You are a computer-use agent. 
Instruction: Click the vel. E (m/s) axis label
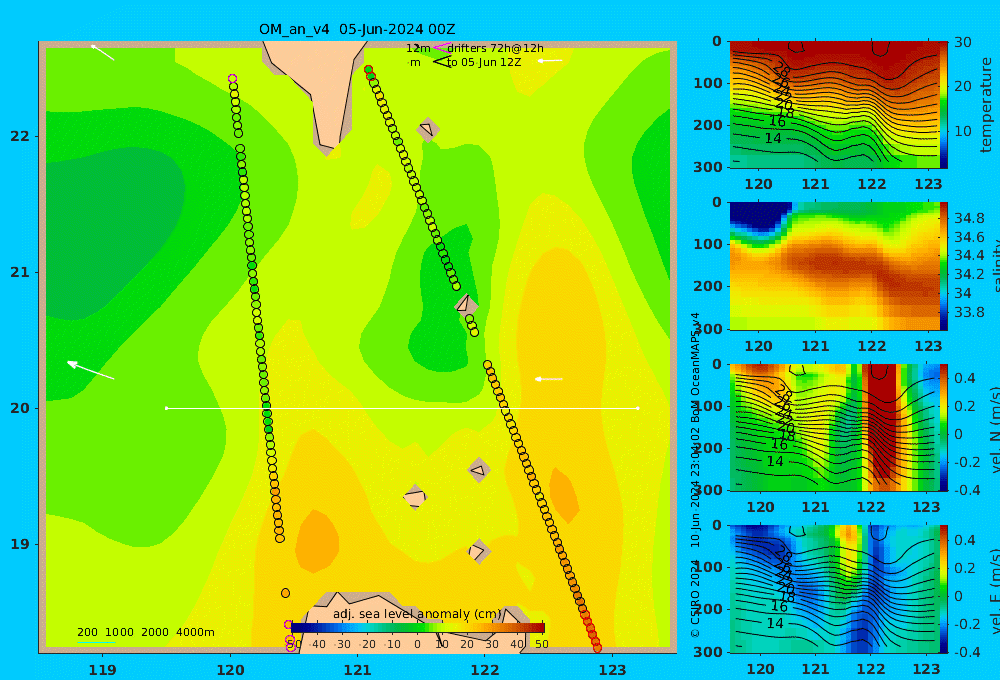coord(993,590)
